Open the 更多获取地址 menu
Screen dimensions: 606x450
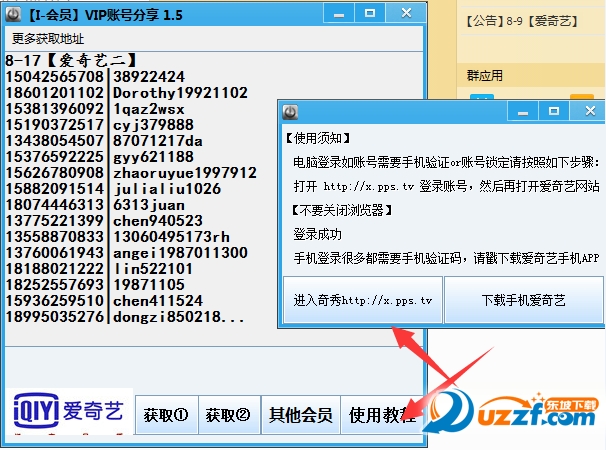point(48,38)
